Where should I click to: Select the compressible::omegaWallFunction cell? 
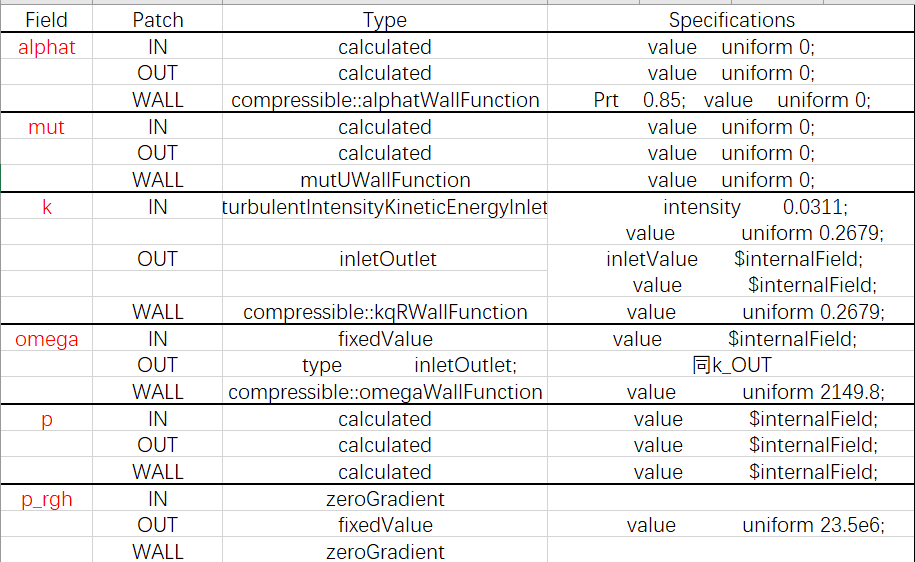pos(385,392)
